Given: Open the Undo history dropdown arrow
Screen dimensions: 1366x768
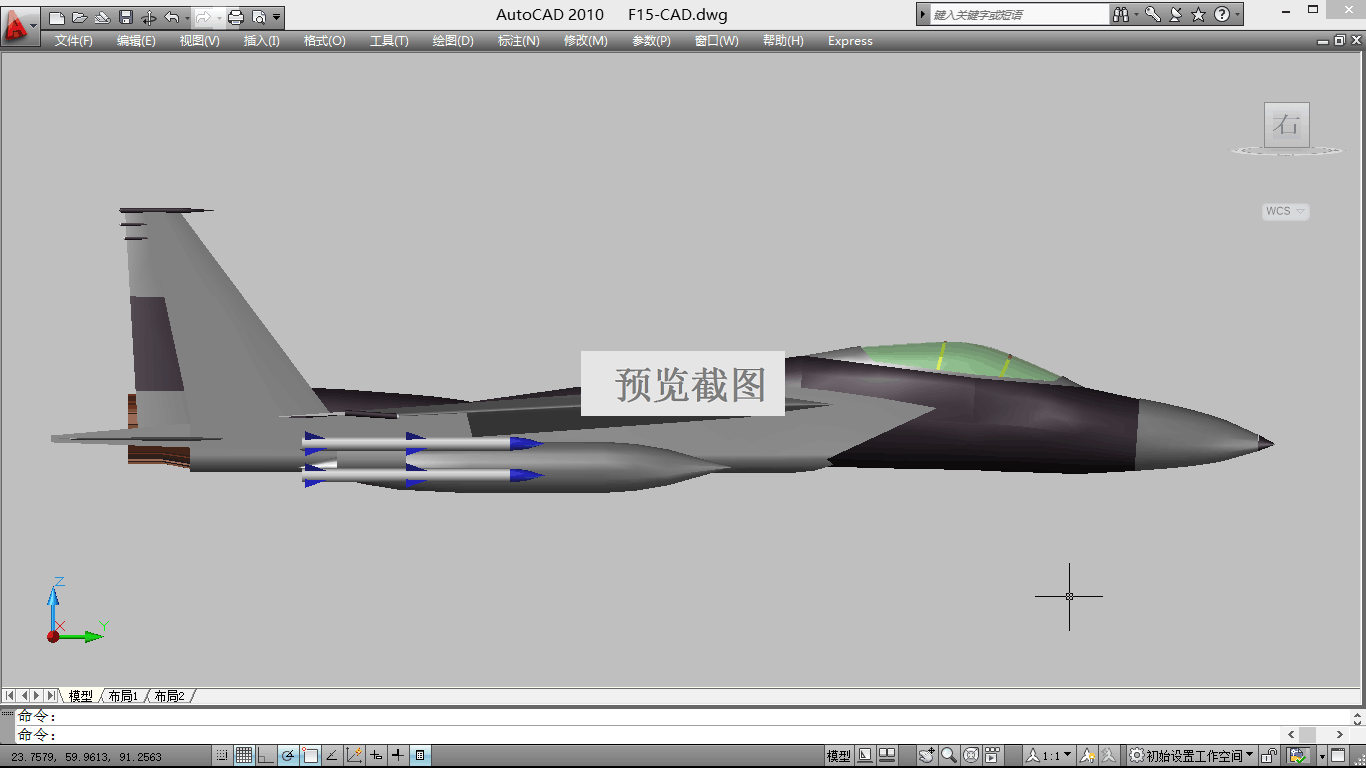Looking at the screenshot, I should click(x=186, y=17).
